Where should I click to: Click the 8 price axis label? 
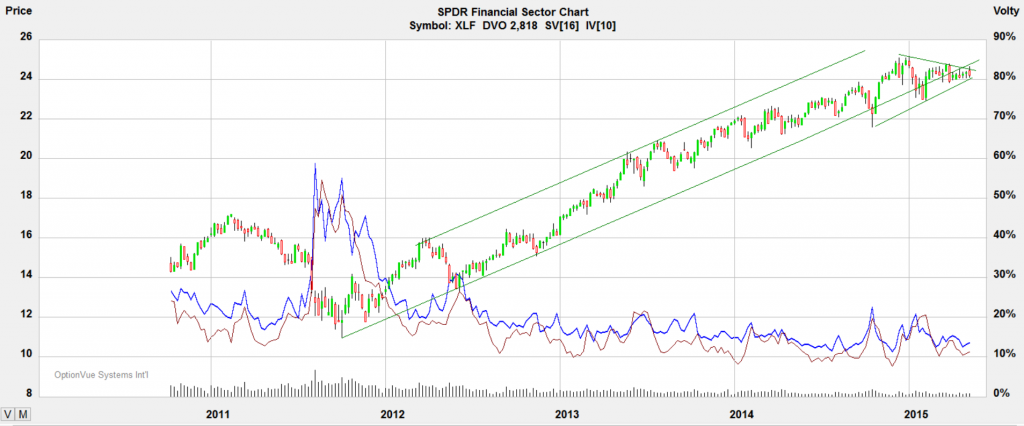(x=29, y=394)
